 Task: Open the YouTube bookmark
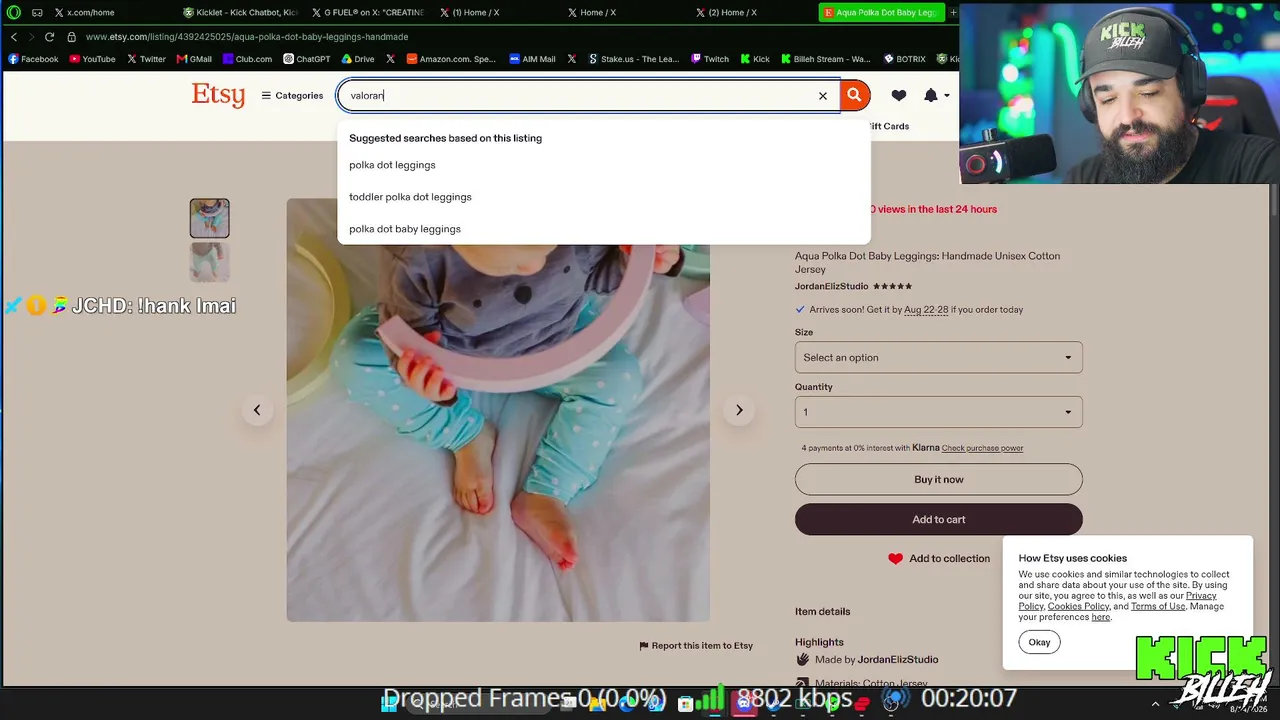coord(92,59)
